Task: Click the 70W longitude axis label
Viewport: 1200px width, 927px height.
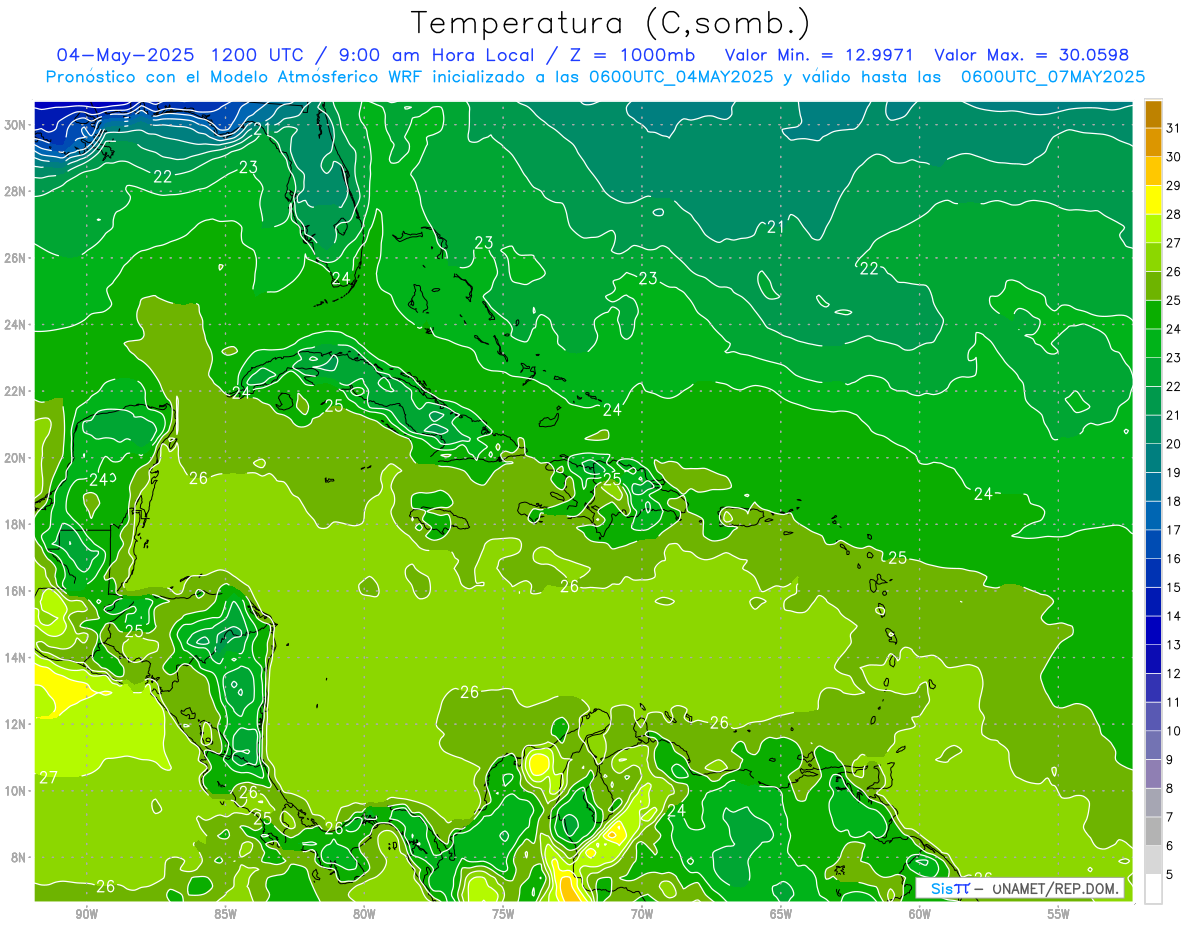Action: [x=642, y=914]
